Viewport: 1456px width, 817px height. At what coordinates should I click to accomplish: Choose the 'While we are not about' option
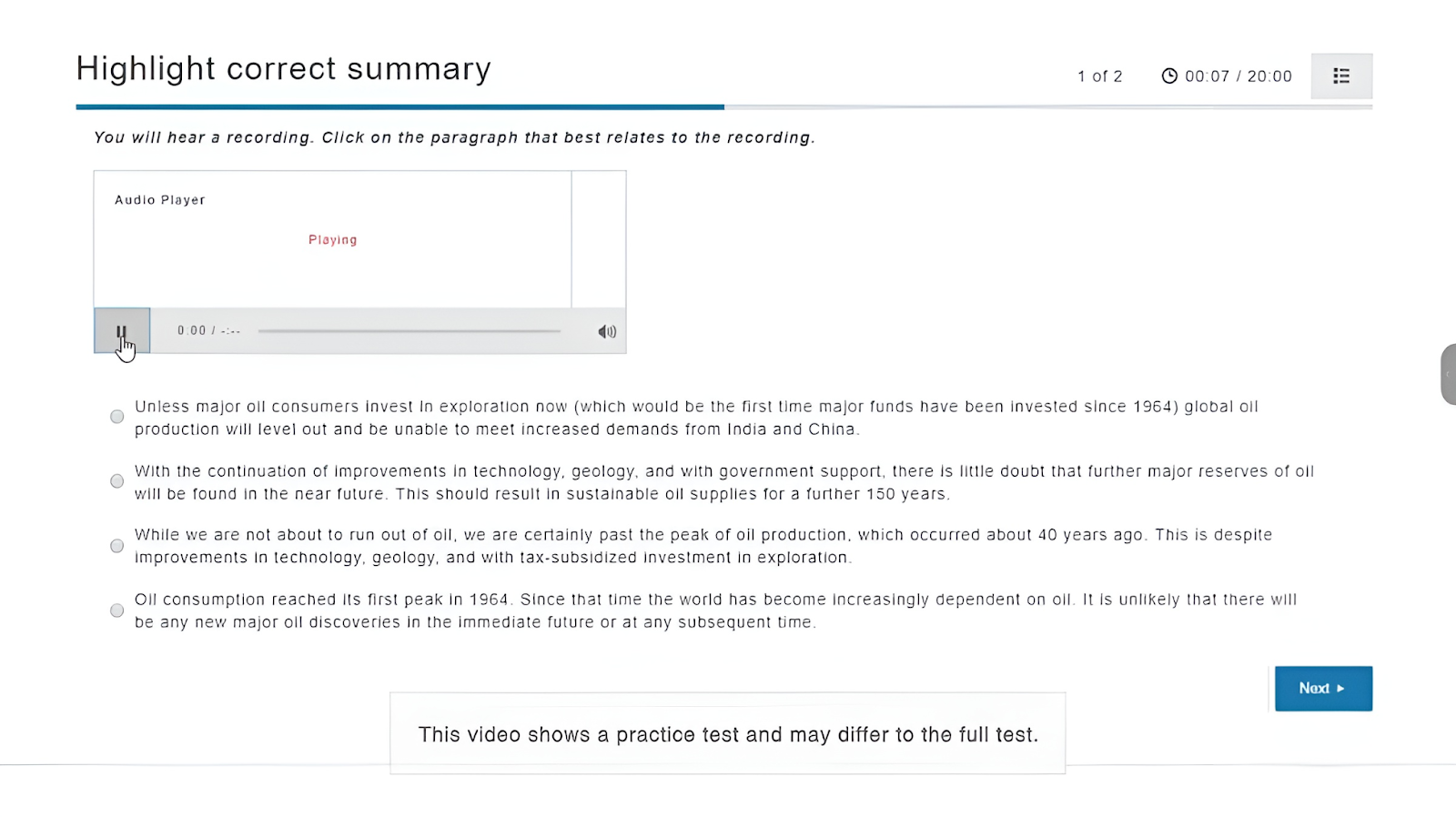coord(117,546)
